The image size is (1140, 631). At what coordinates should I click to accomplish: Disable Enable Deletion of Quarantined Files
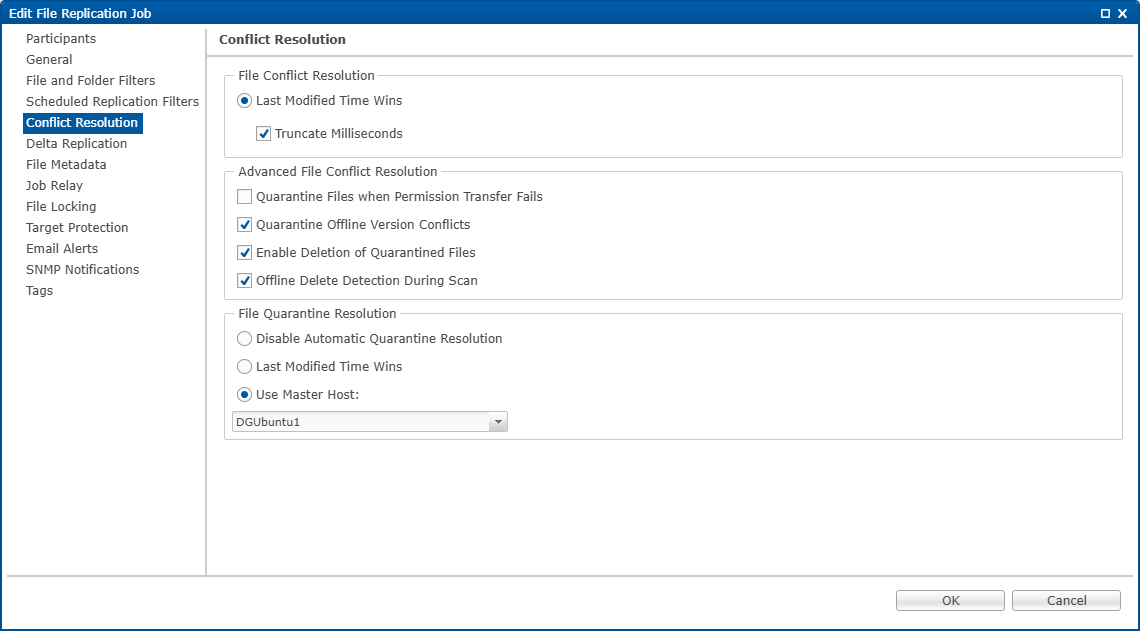point(245,253)
